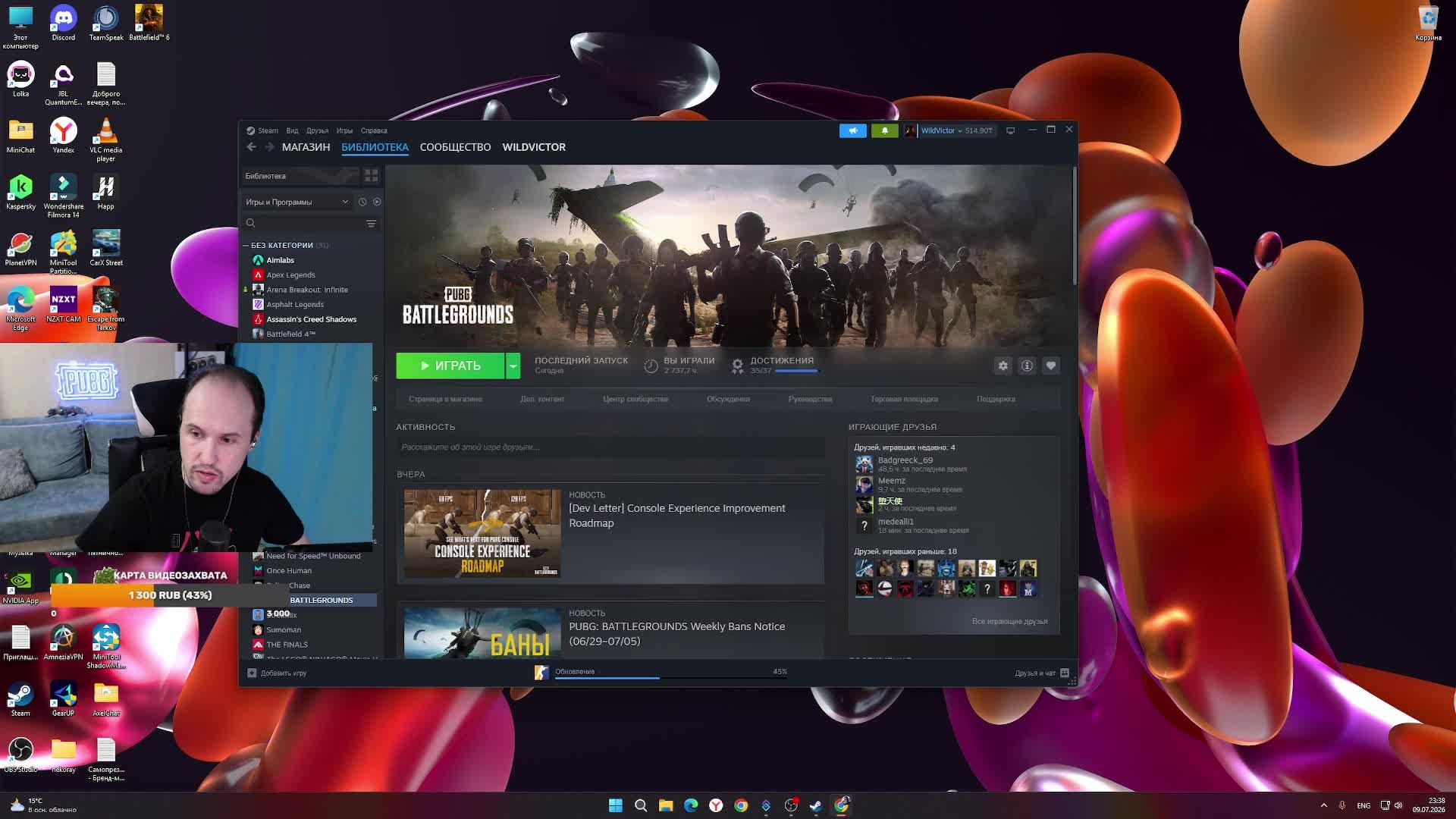
Task: Open Steam notifications bell
Action: tap(884, 130)
